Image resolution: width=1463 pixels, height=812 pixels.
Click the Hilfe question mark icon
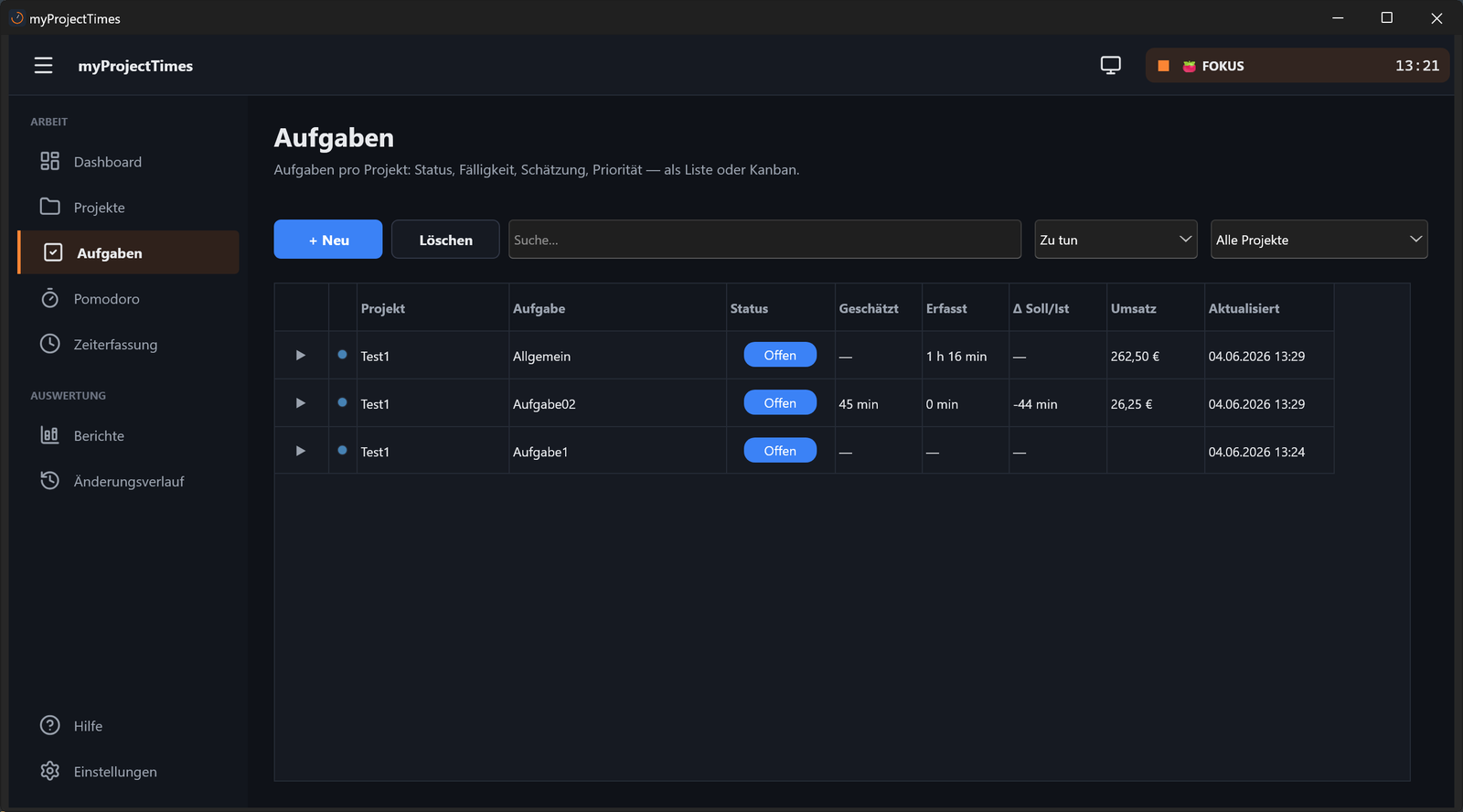[x=49, y=725]
